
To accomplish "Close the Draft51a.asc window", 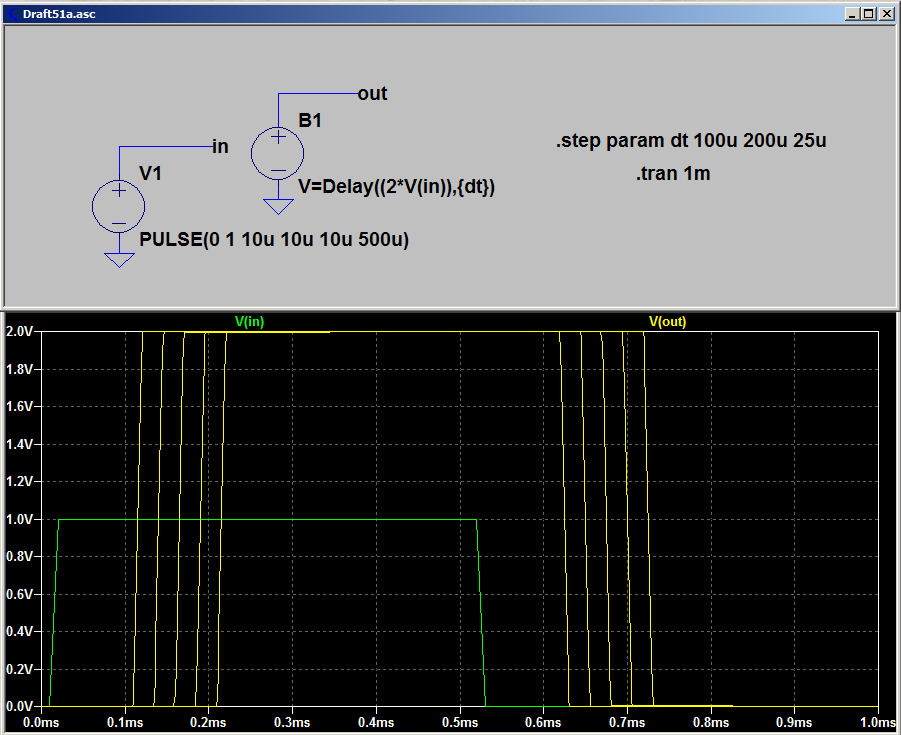I will point(885,14).
